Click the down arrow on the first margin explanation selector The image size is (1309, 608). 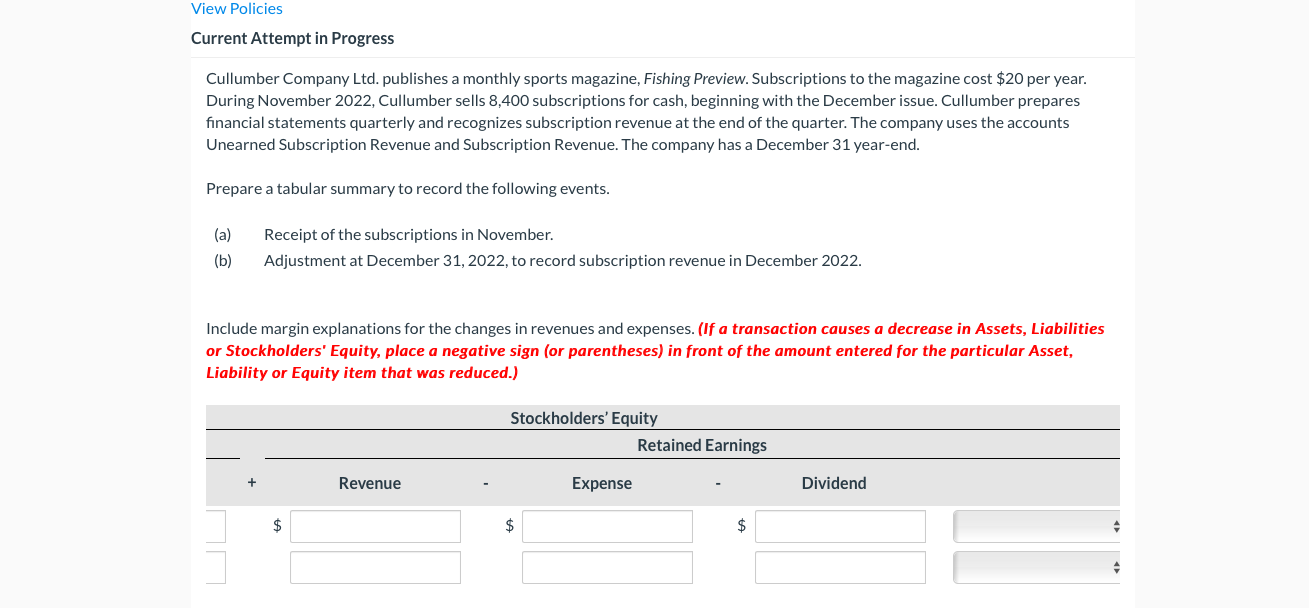click(x=1117, y=530)
